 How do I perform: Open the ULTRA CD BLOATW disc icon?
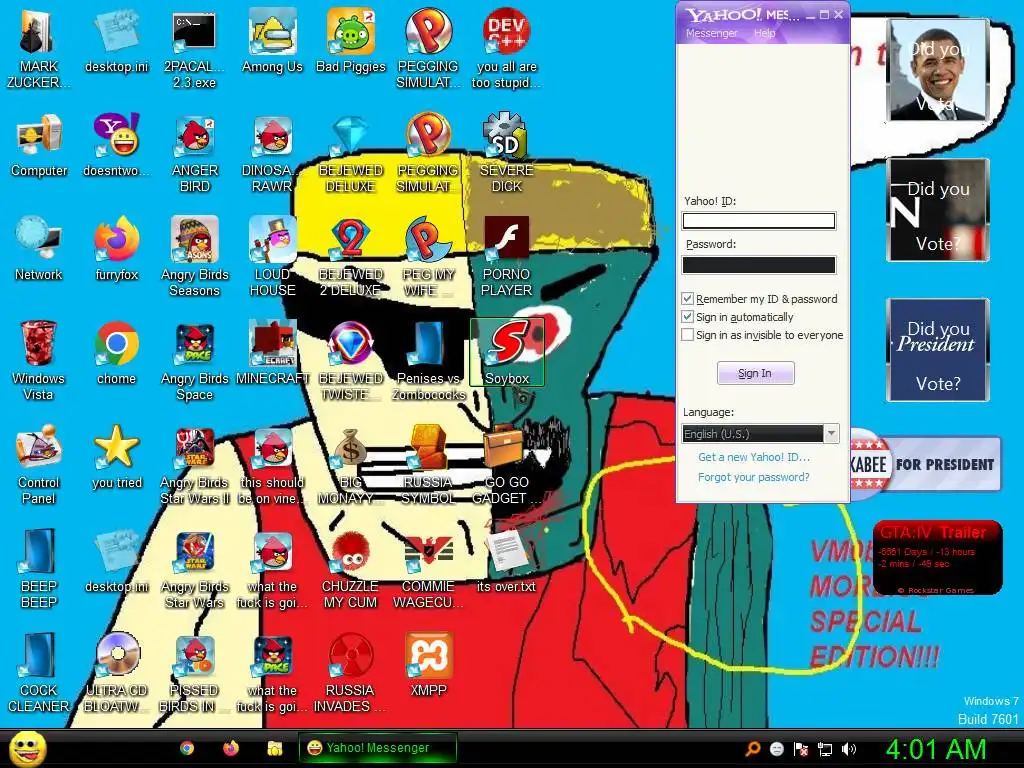[x=116, y=673]
